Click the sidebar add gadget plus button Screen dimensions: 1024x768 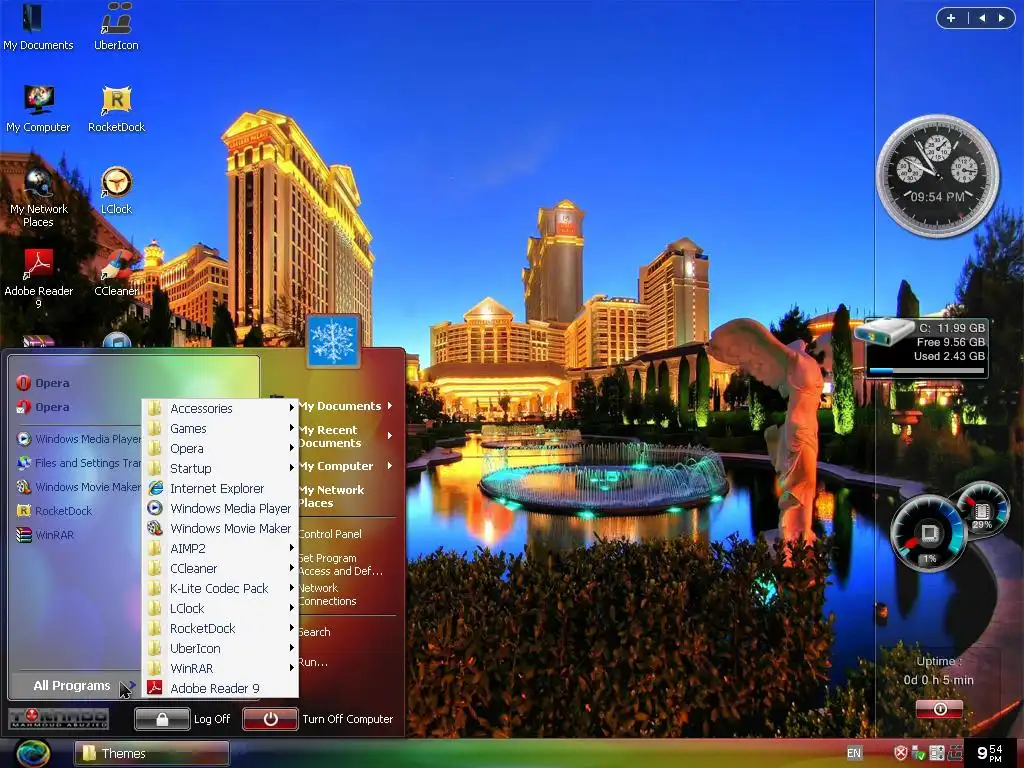click(951, 18)
